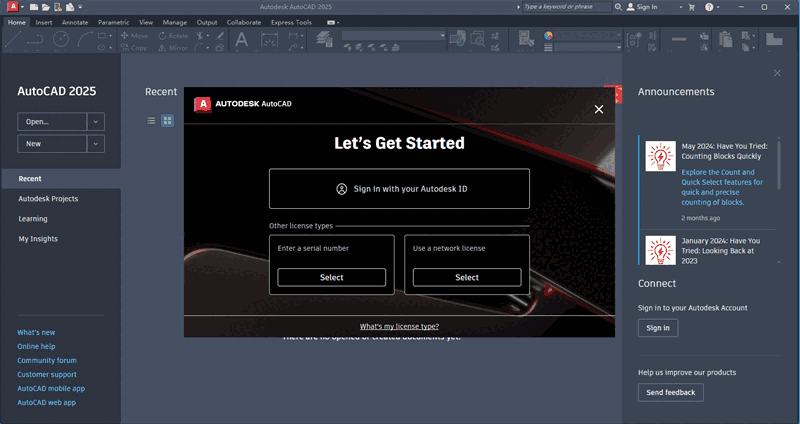Open the Counting Blocks Quickly announcement thumbnail
Screen dimensions: 800x424
coord(660,156)
